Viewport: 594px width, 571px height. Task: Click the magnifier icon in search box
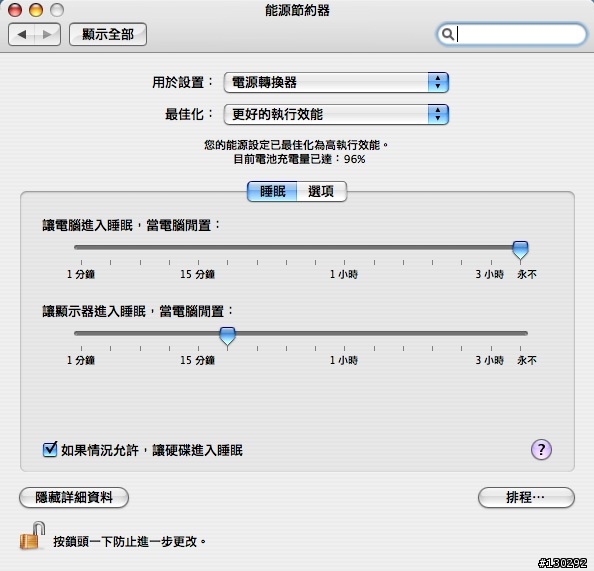[x=448, y=34]
